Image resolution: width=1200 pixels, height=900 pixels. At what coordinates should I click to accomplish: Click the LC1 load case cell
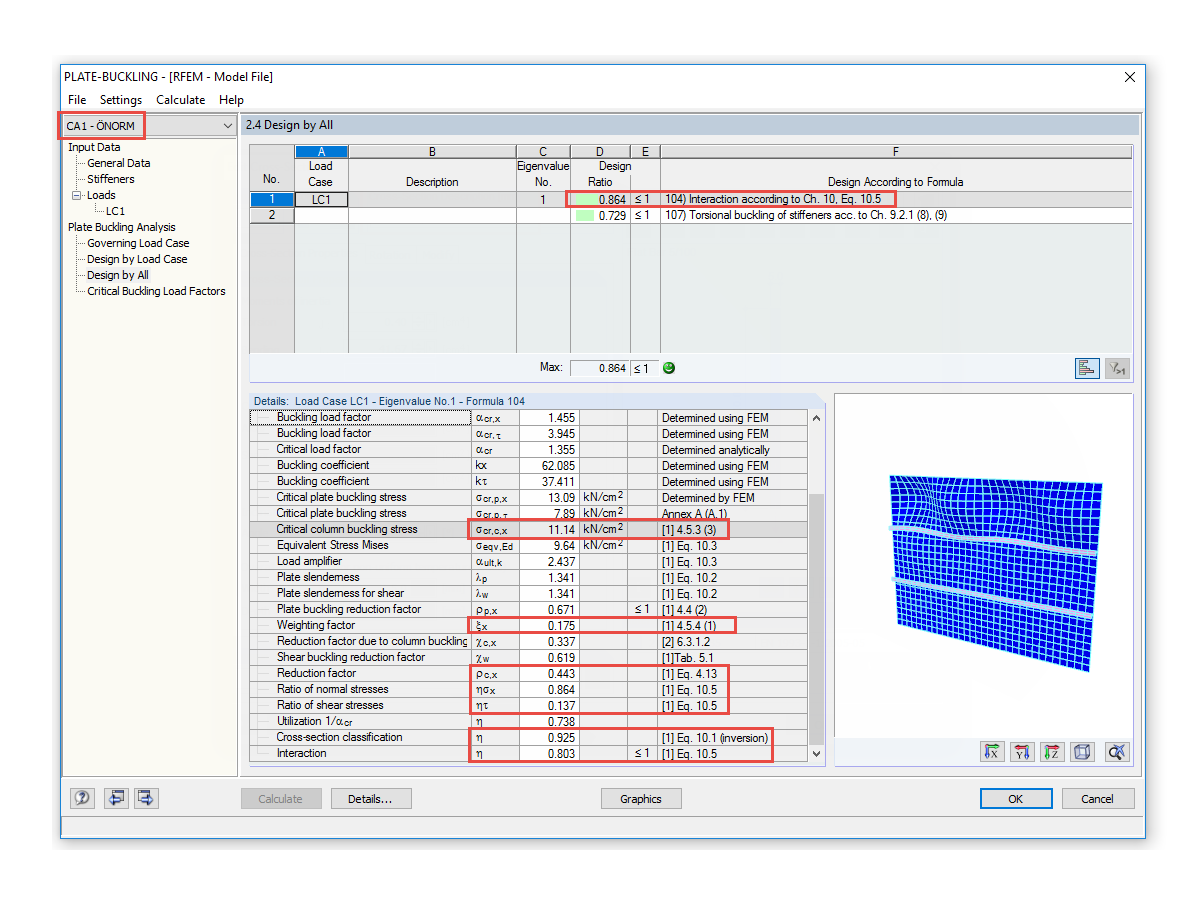coord(321,199)
